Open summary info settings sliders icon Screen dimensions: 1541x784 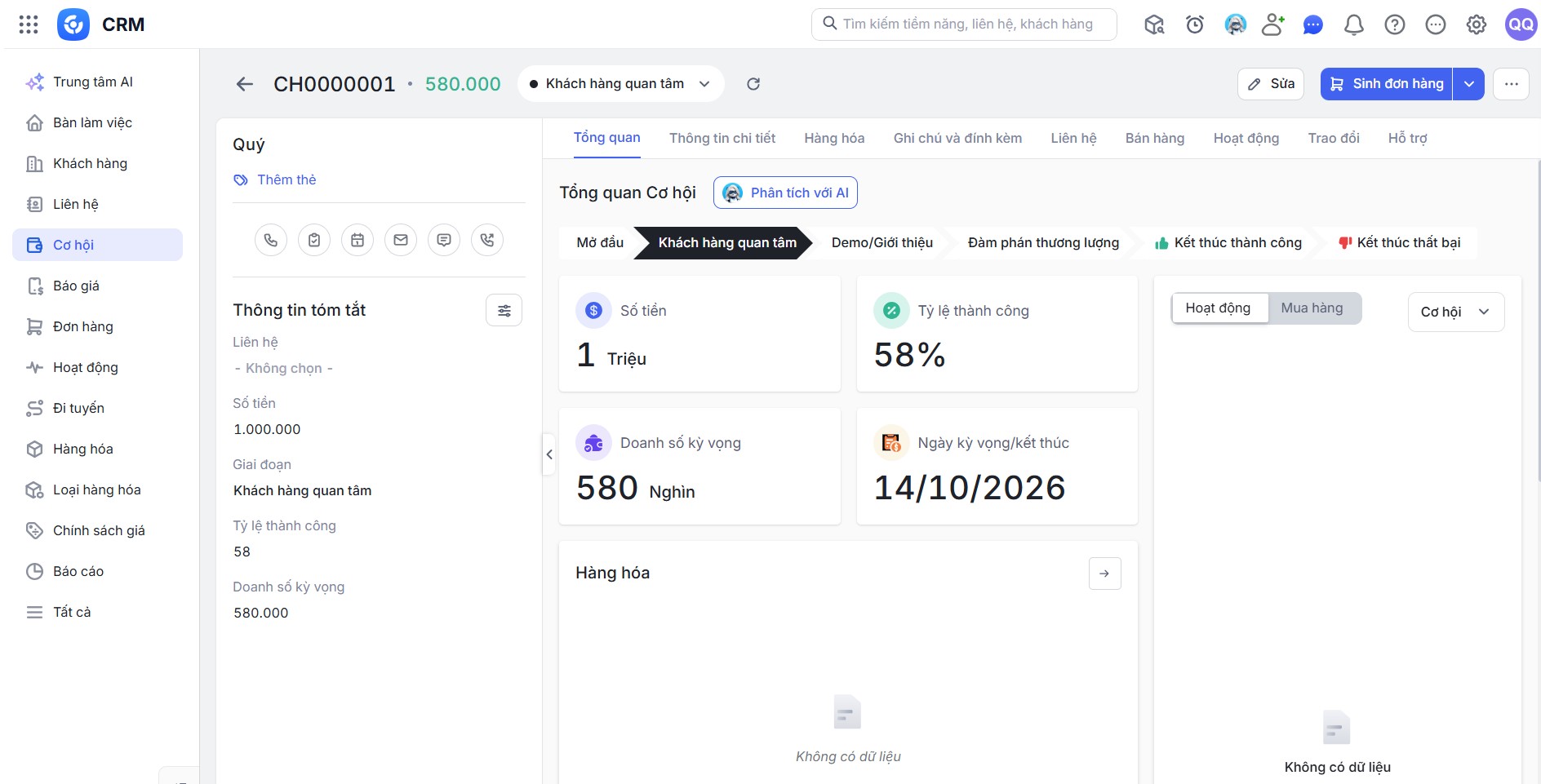(504, 310)
